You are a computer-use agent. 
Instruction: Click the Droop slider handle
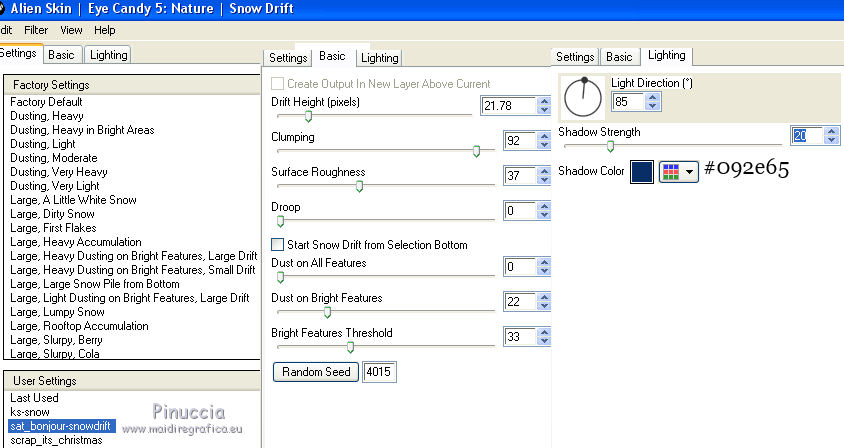pyautogui.click(x=280, y=221)
